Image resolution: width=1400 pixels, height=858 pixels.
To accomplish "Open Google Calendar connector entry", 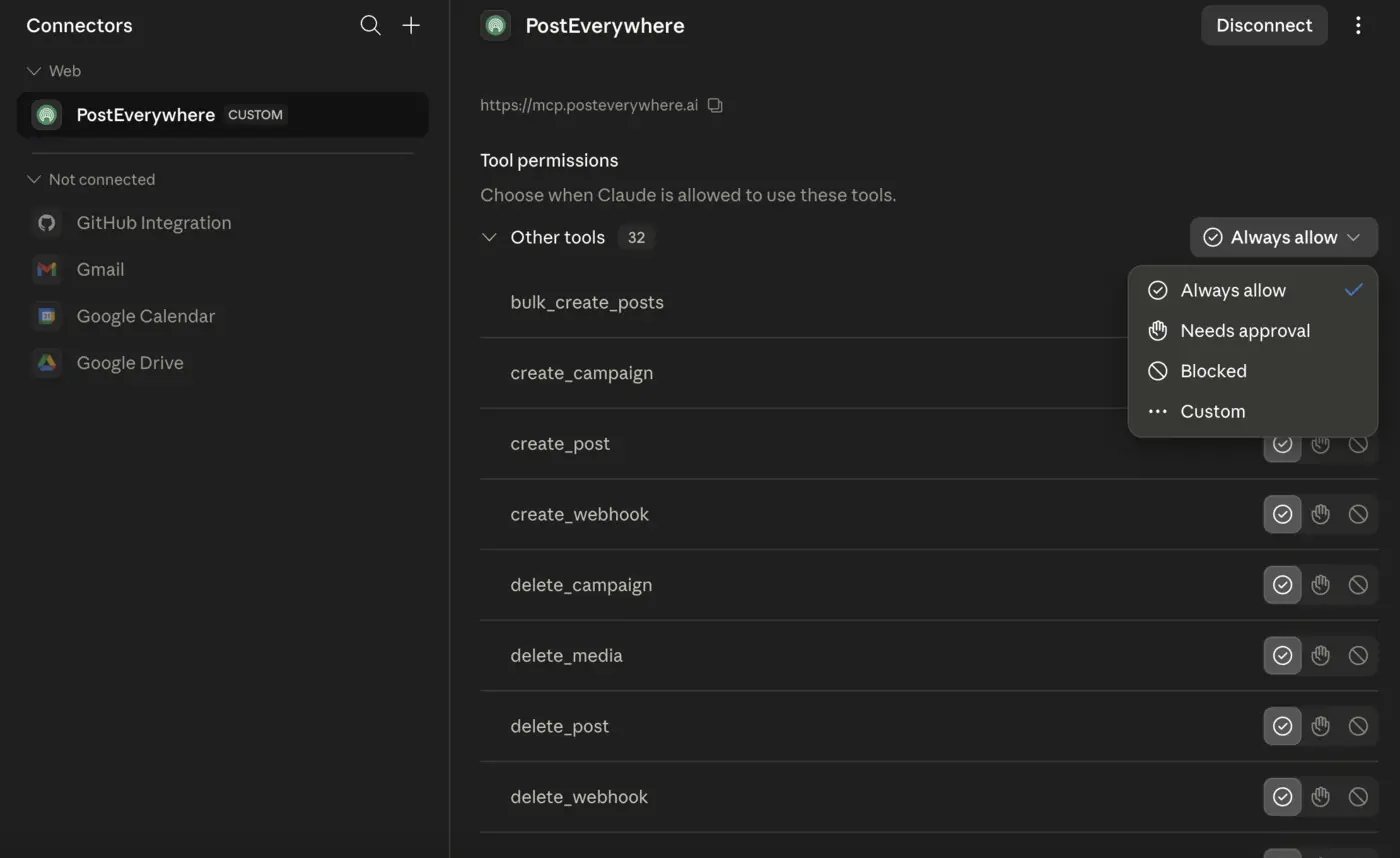I will 223,316.
